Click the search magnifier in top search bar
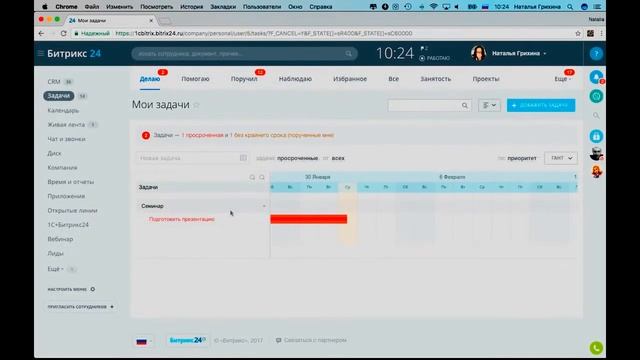Viewport: 640px width, 360px height. point(349,53)
